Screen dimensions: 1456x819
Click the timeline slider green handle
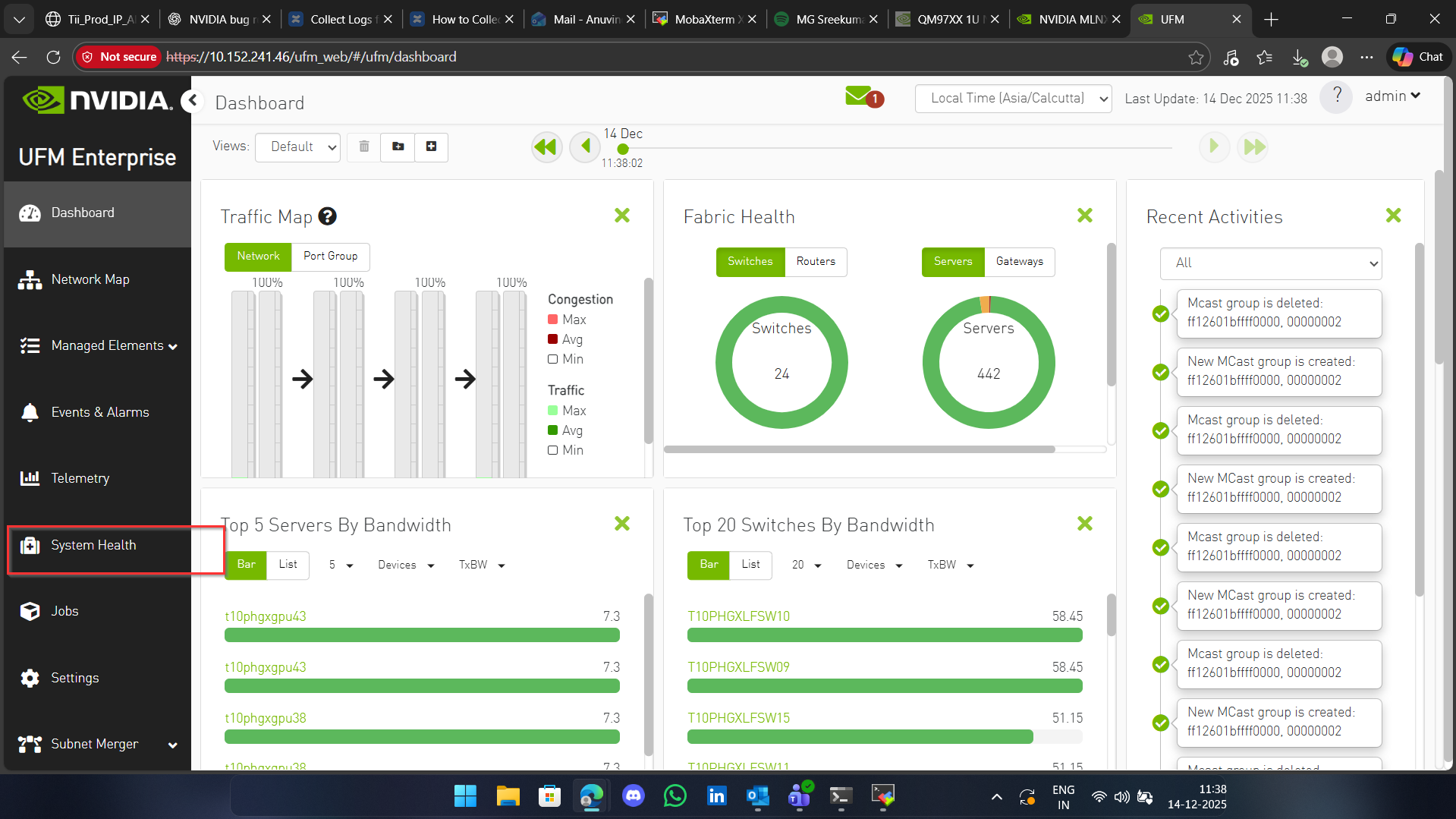coord(623,150)
